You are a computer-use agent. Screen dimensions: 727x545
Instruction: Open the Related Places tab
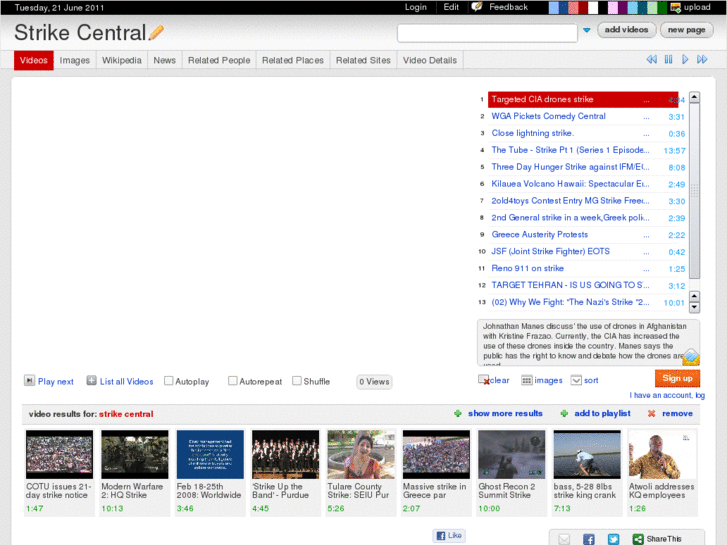[293, 60]
